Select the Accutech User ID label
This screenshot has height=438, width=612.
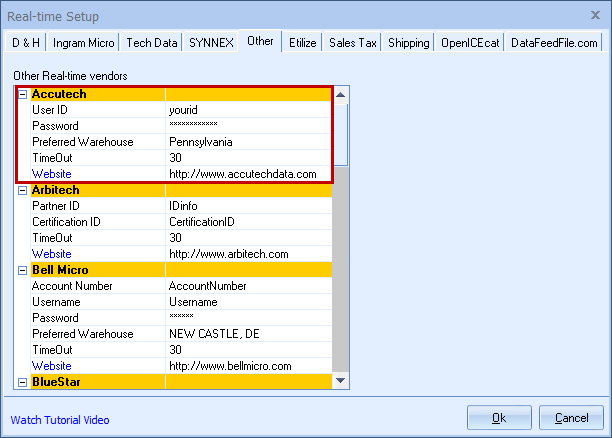point(50,110)
